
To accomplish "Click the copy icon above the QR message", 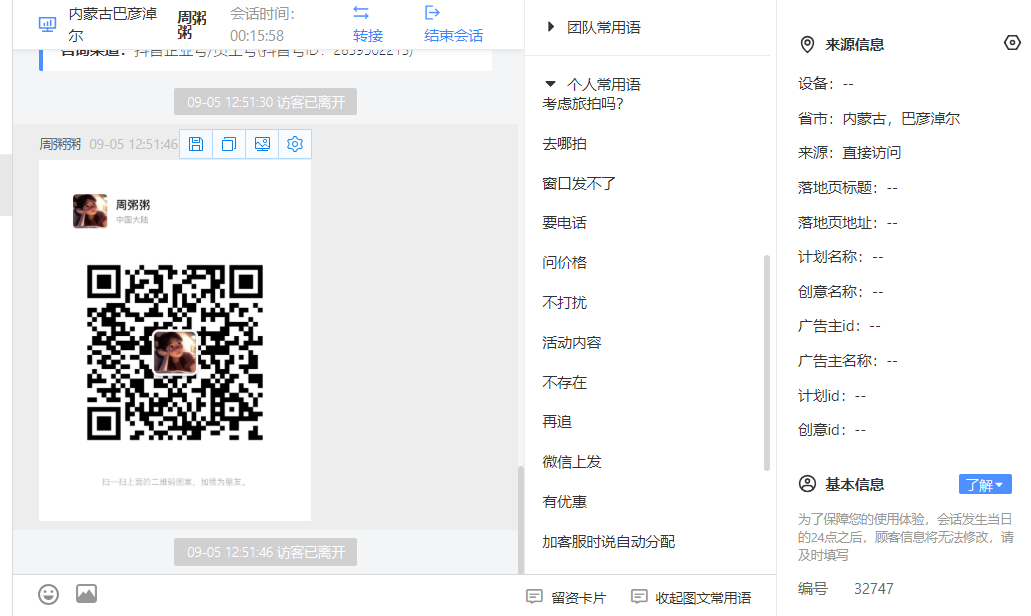I will pos(229,144).
